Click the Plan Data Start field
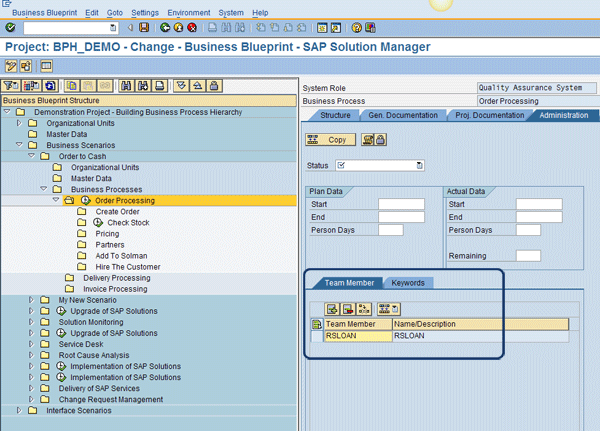 tap(401, 204)
